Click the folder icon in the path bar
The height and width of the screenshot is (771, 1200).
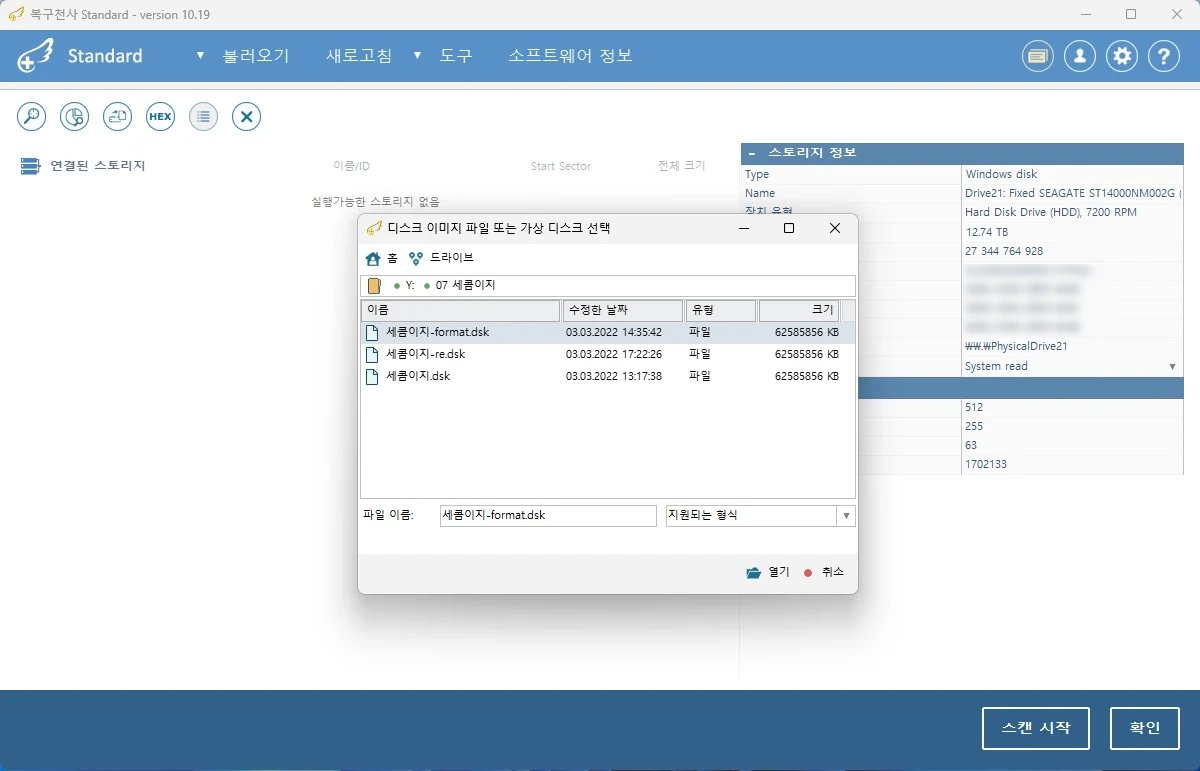tap(374, 285)
